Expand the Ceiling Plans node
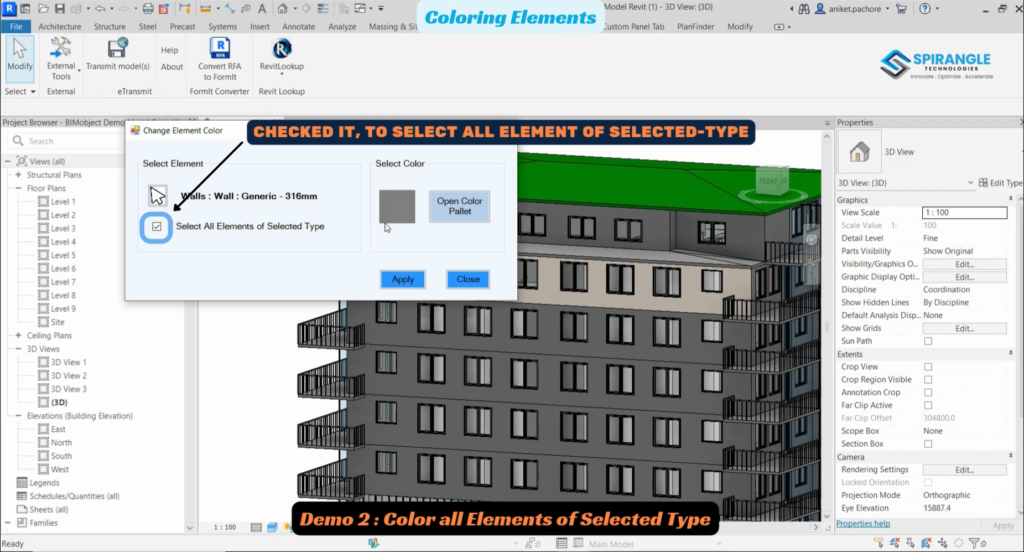Image resolution: width=1024 pixels, height=552 pixels. 18,336
